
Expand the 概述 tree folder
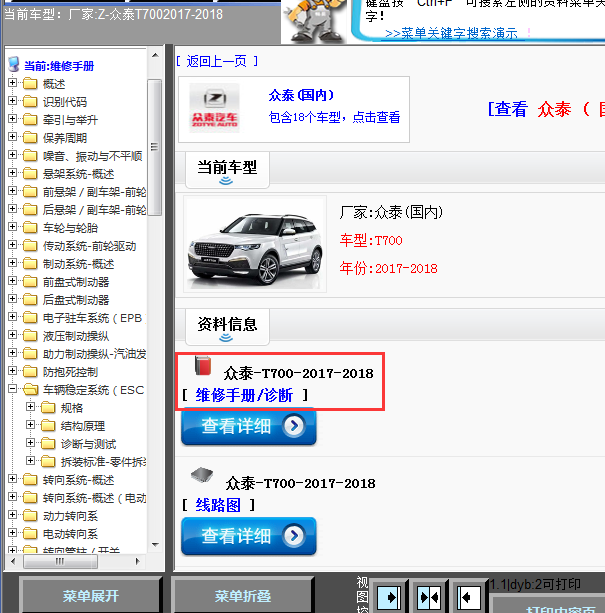(12, 83)
